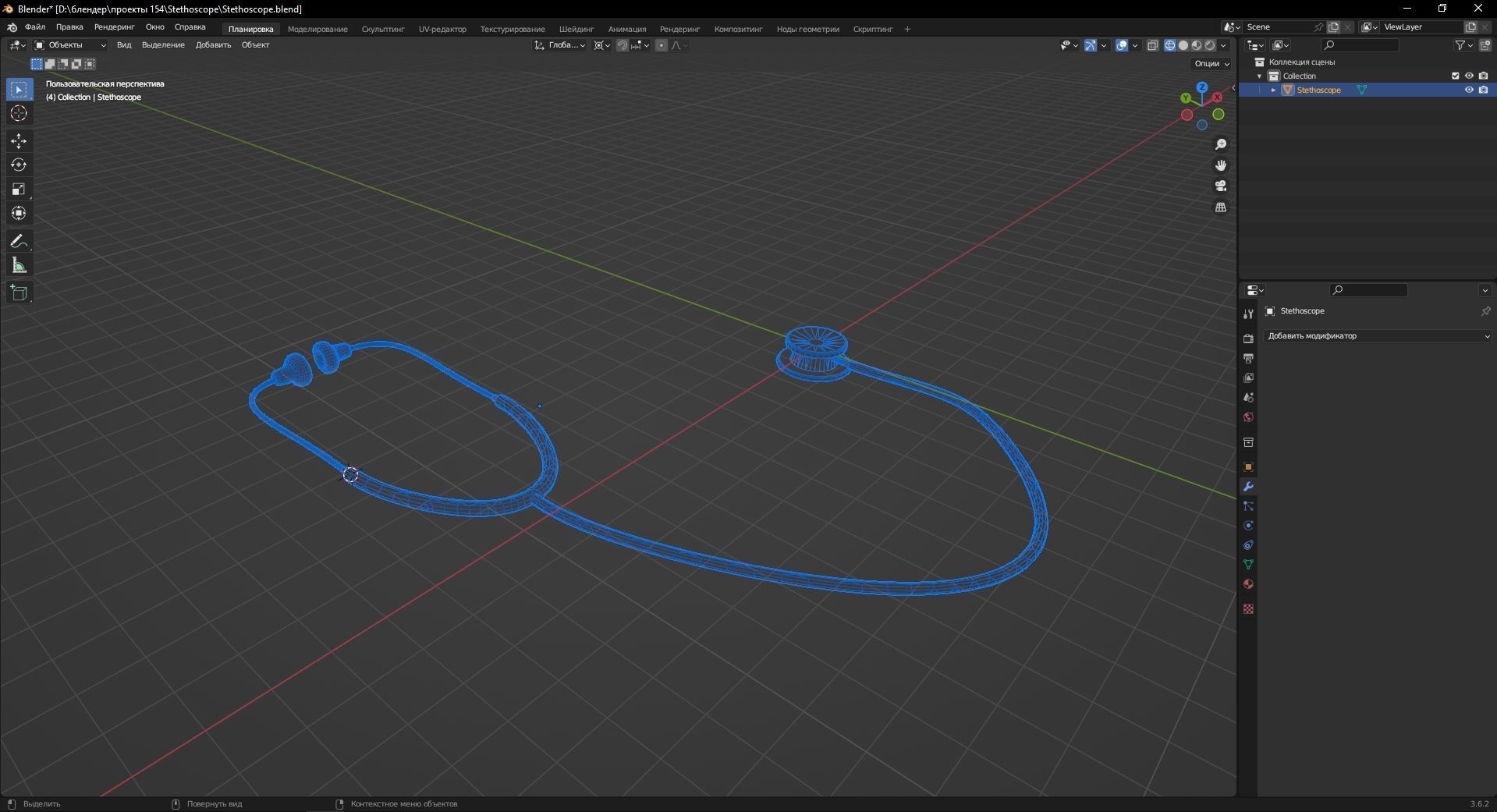
Task: Hide the Collection in viewport
Action: [1469, 76]
